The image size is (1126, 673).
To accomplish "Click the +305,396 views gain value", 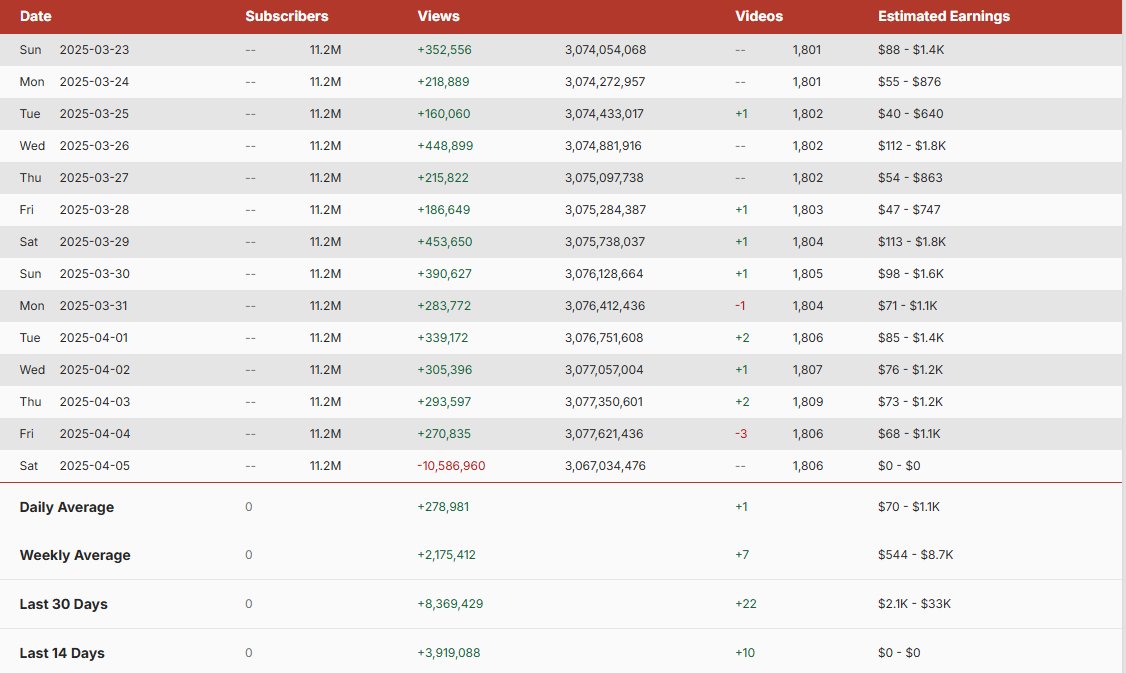I will click(445, 370).
